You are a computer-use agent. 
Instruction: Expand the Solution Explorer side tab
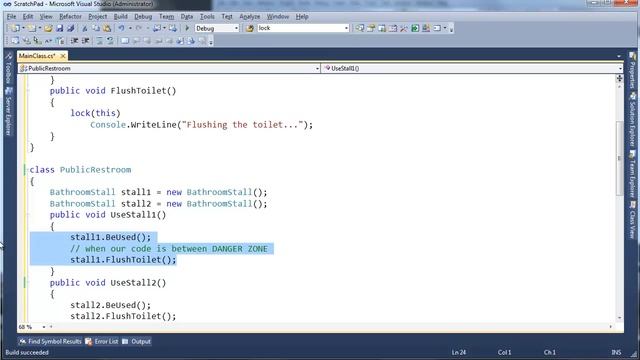[632, 120]
